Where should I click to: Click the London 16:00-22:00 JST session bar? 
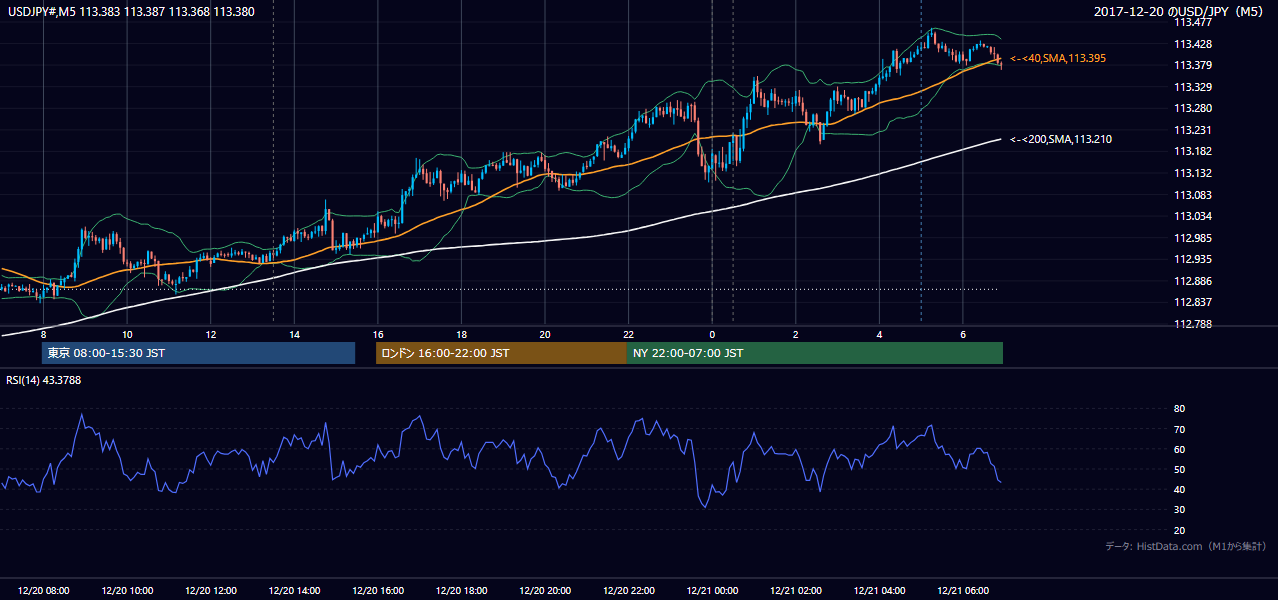tap(501, 353)
